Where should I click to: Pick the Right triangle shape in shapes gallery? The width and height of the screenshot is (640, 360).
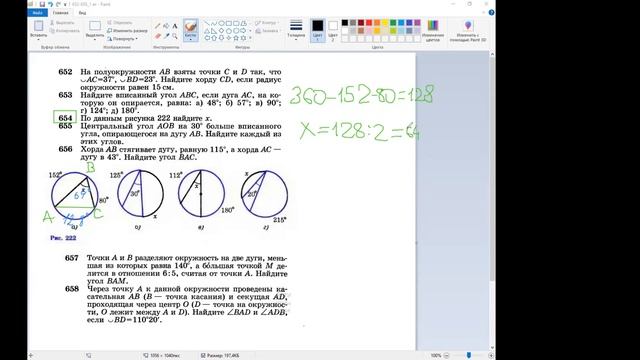point(214,31)
